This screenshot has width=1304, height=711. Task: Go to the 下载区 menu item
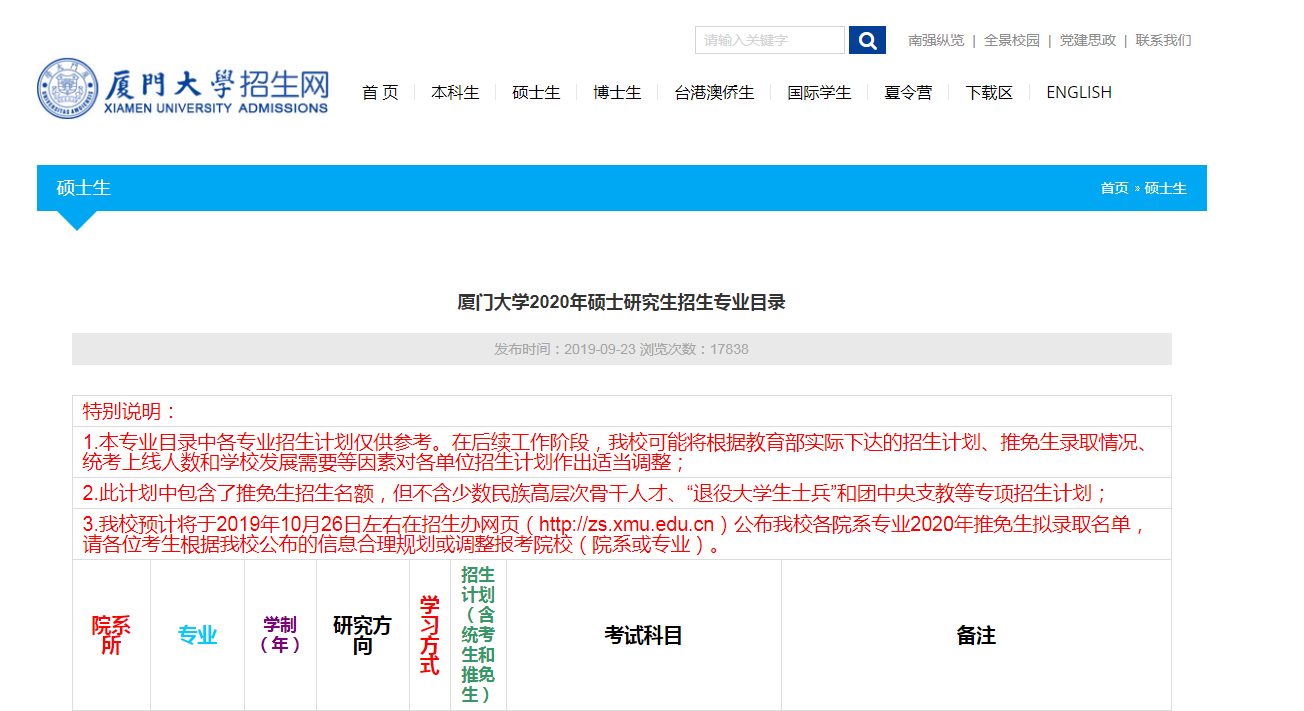[989, 93]
